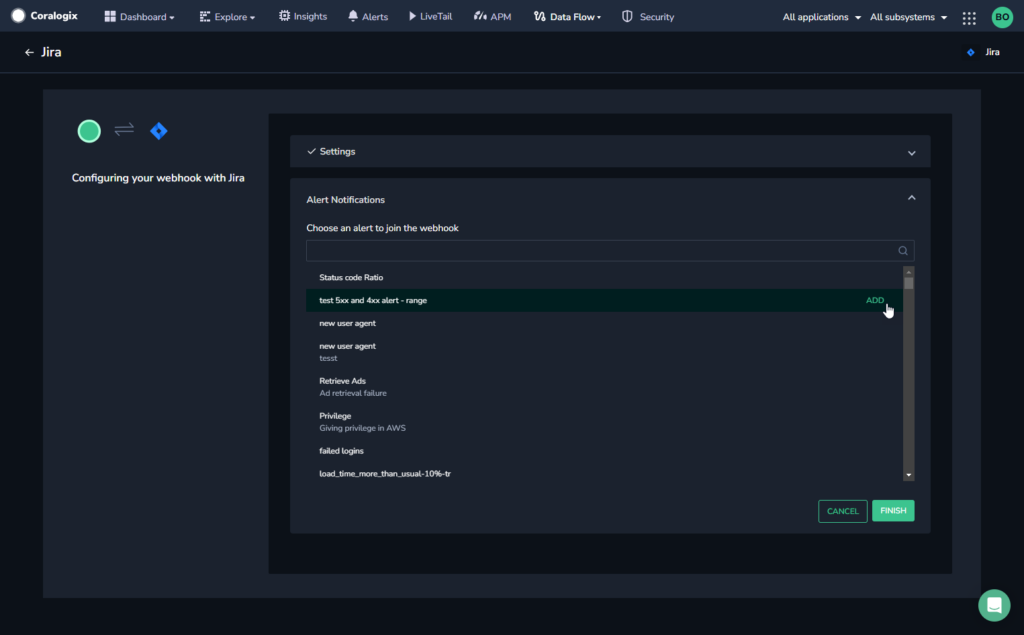1024x635 pixels.
Task: Go to Insights
Action: pyautogui.click(x=302, y=16)
